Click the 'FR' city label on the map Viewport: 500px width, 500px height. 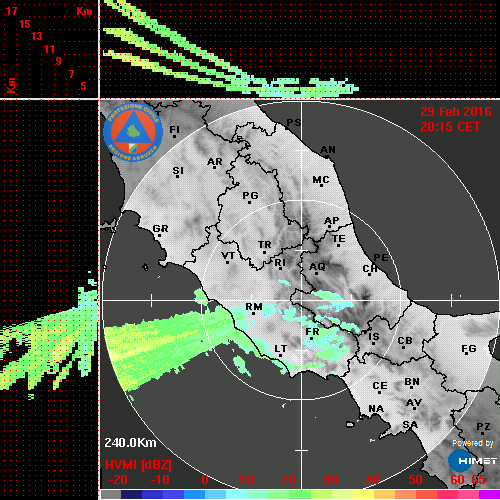(x=312, y=332)
